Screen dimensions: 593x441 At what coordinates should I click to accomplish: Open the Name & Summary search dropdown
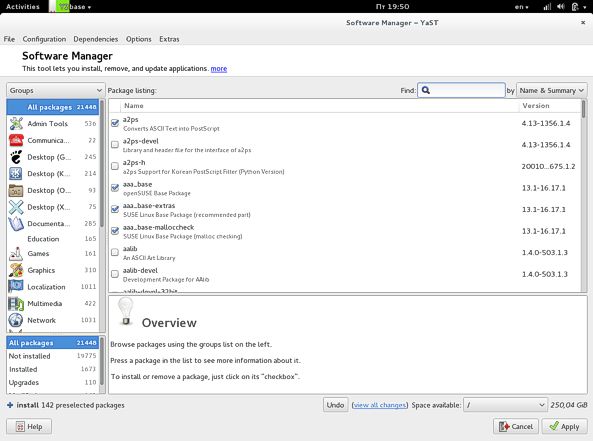click(551, 90)
